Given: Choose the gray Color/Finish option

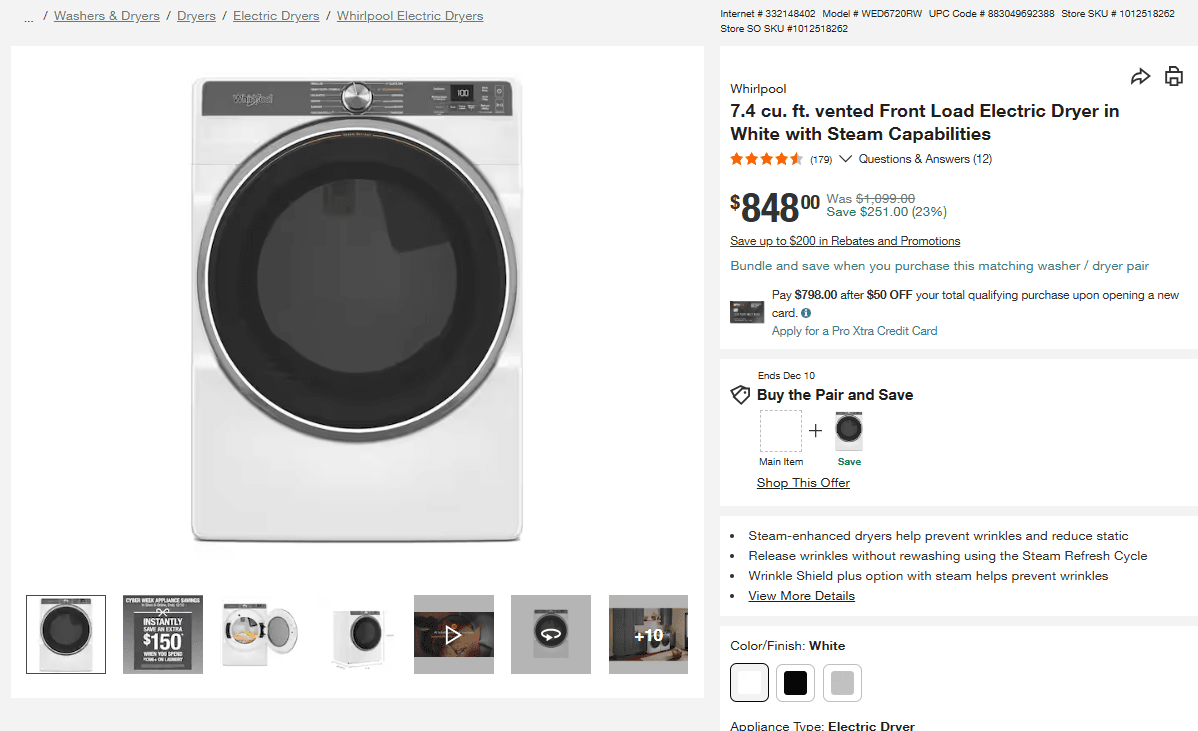Looking at the screenshot, I should click(x=842, y=682).
